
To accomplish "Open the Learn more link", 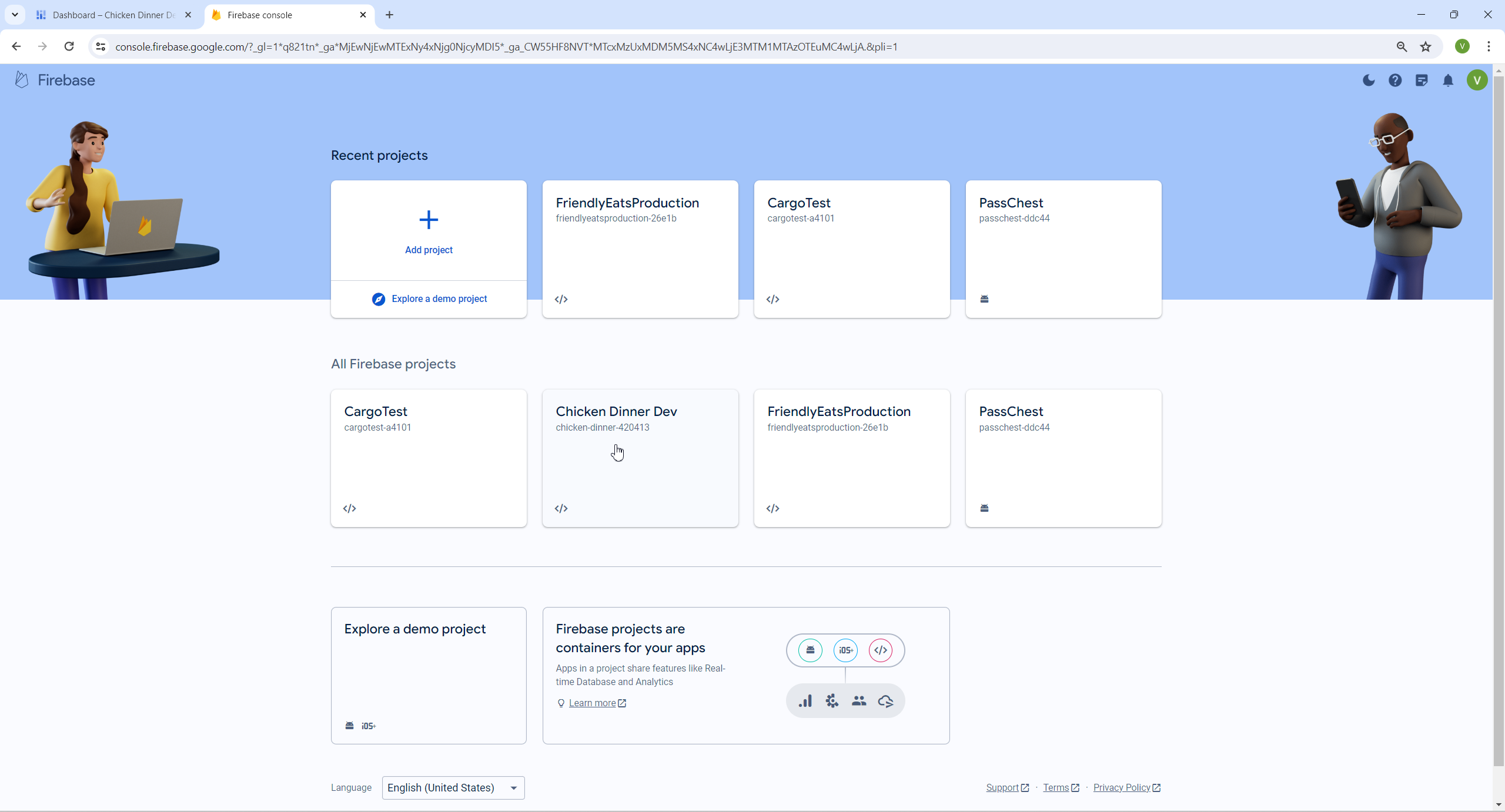I will pos(592,703).
